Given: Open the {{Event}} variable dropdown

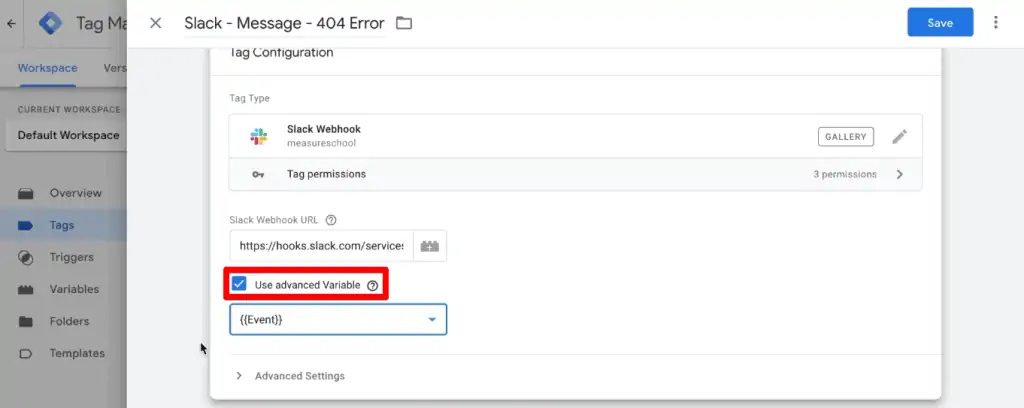Looking at the screenshot, I should (x=338, y=319).
